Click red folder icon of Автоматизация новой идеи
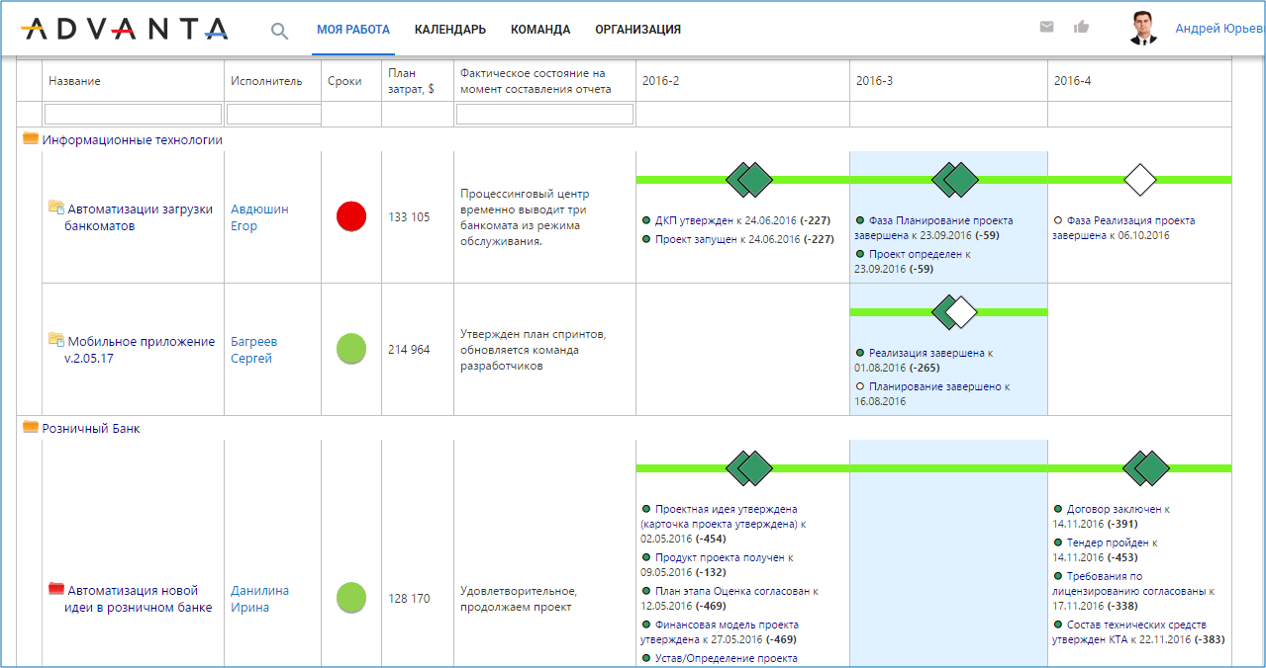Image resolution: width=1266 pixels, height=668 pixels. click(x=56, y=589)
